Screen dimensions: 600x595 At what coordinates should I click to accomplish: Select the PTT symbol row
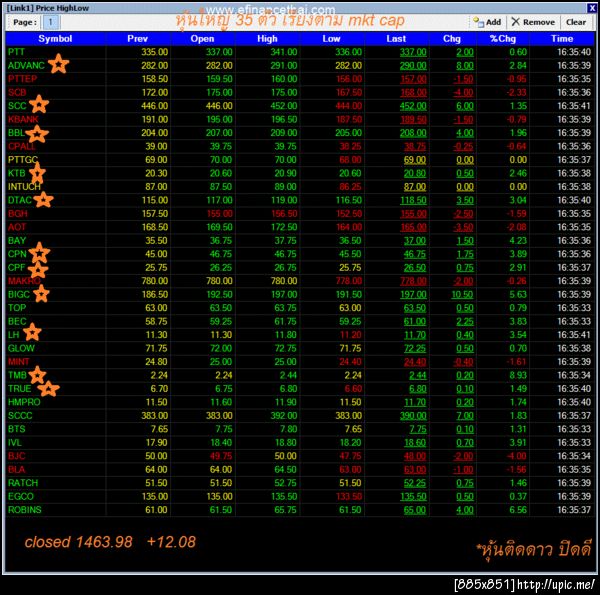click(x=300, y=52)
